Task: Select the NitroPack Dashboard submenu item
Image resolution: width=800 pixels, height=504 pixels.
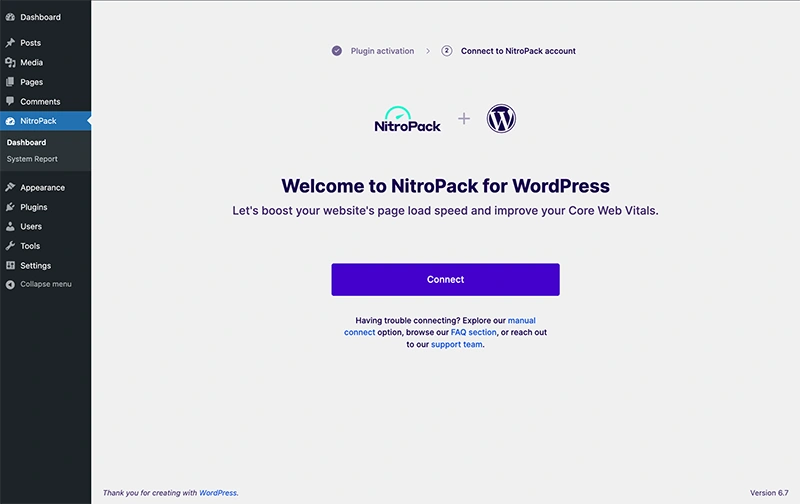Action: tap(26, 142)
